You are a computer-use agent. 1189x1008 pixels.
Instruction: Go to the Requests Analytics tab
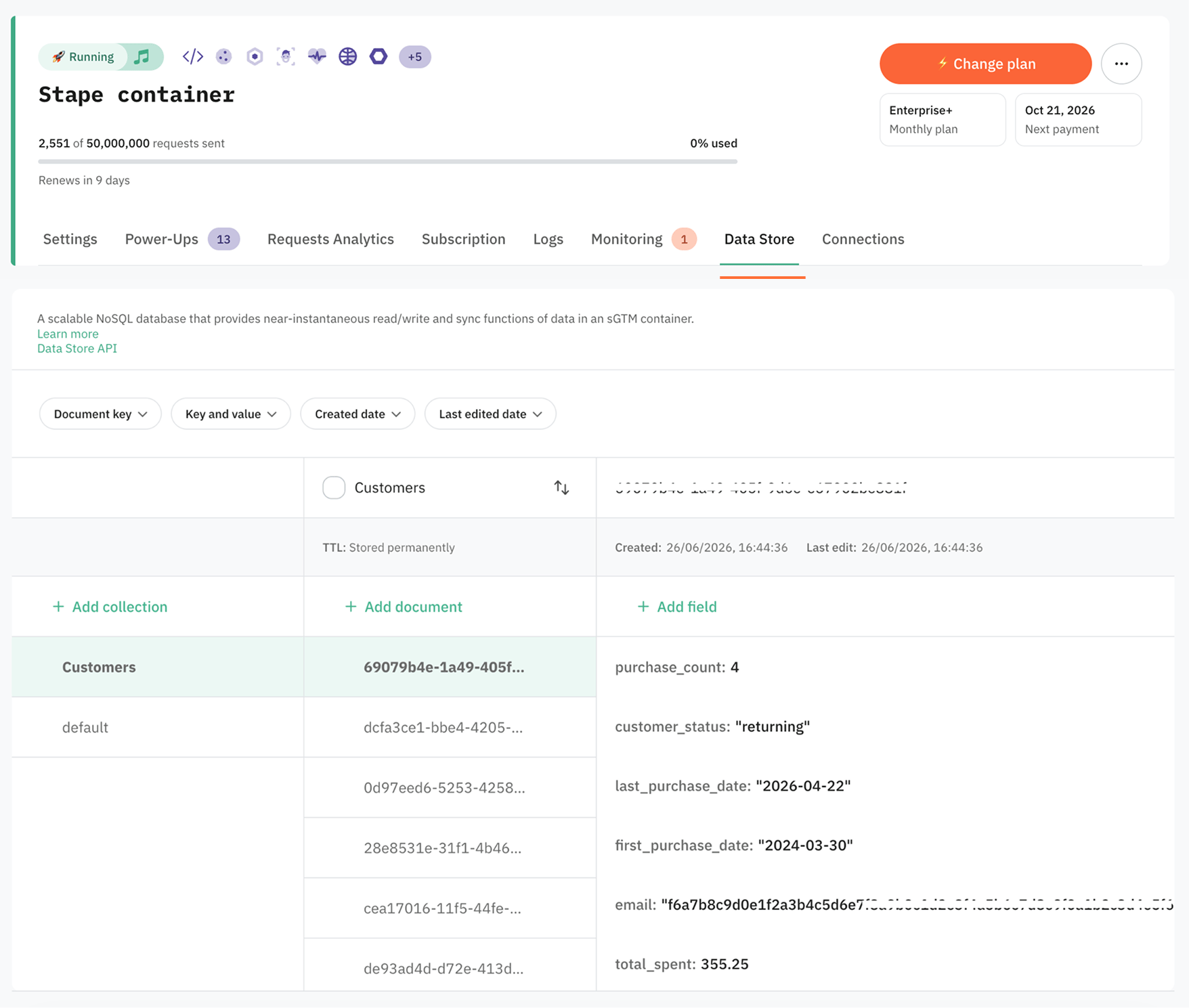(x=330, y=239)
